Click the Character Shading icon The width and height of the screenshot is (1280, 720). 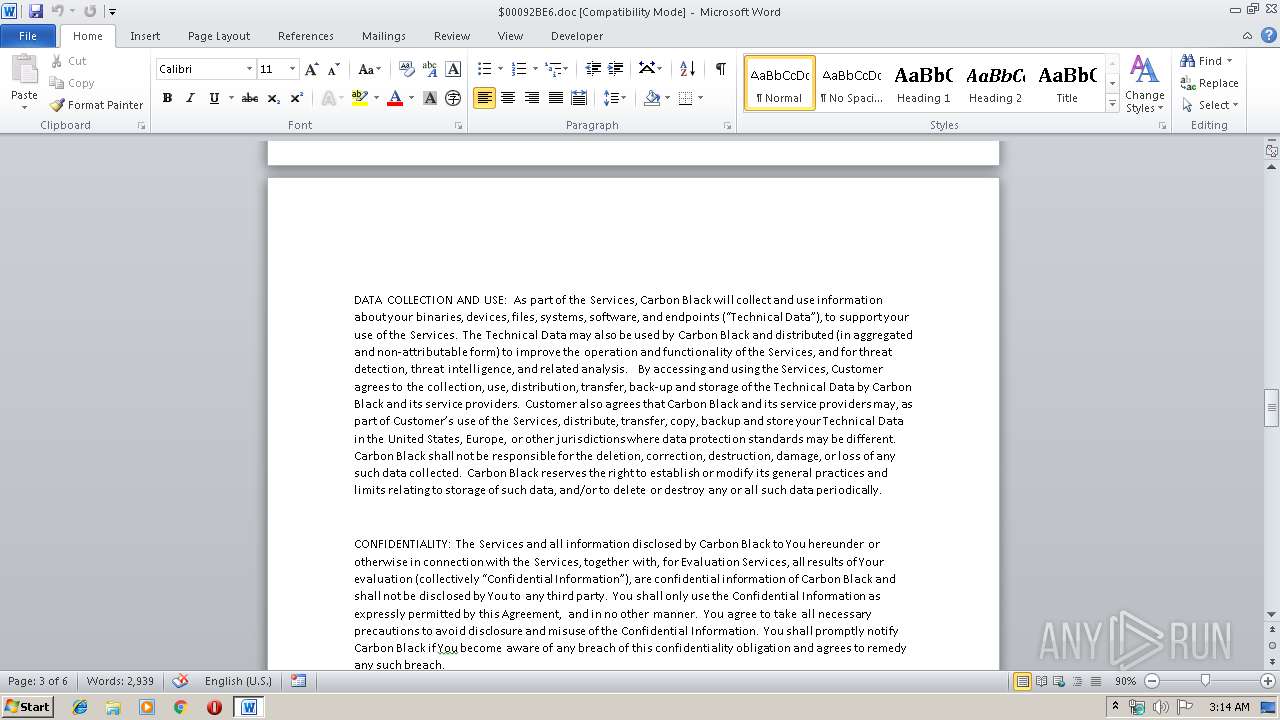(430, 98)
